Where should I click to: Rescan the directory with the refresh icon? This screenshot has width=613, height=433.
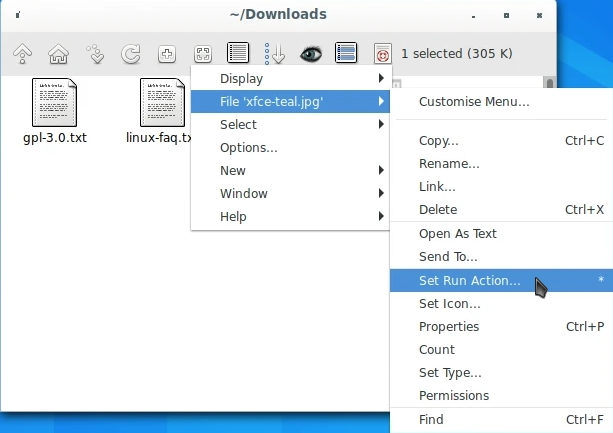(x=131, y=54)
